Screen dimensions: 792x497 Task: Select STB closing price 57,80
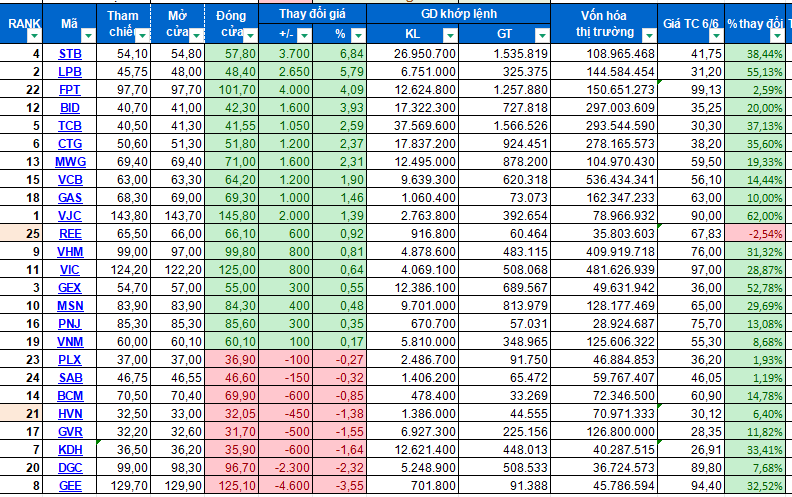point(231,54)
